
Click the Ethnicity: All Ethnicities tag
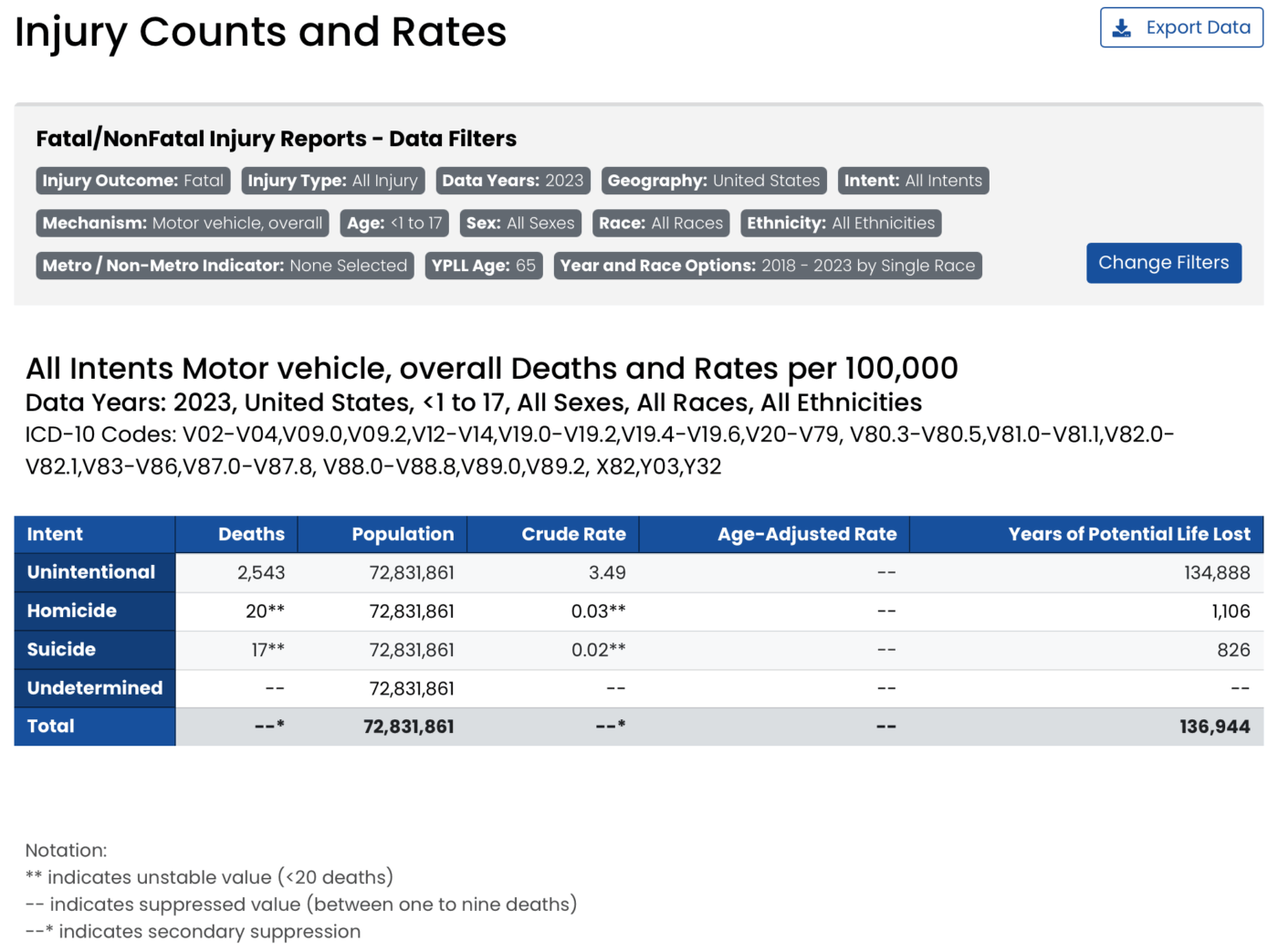(840, 224)
